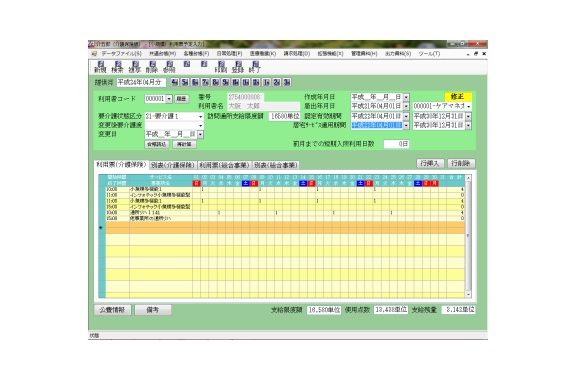This screenshot has width=575, height=380.
Task: Open the データファイル menu
Action: click(122, 54)
